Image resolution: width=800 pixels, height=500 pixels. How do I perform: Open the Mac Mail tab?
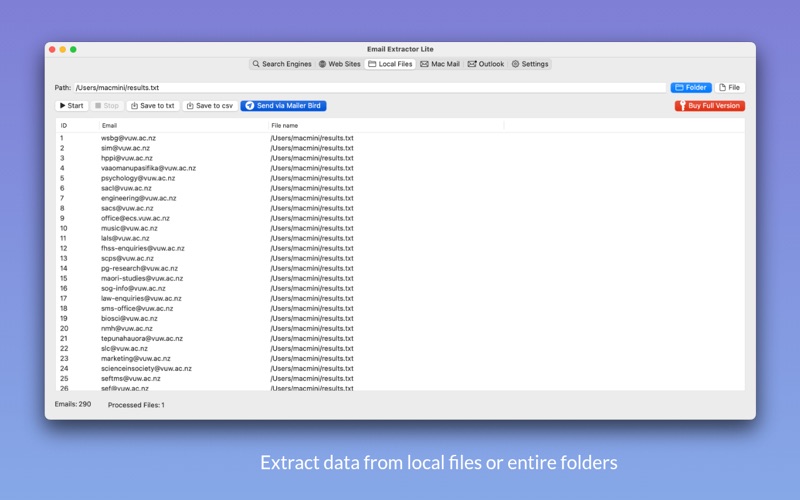(440, 64)
